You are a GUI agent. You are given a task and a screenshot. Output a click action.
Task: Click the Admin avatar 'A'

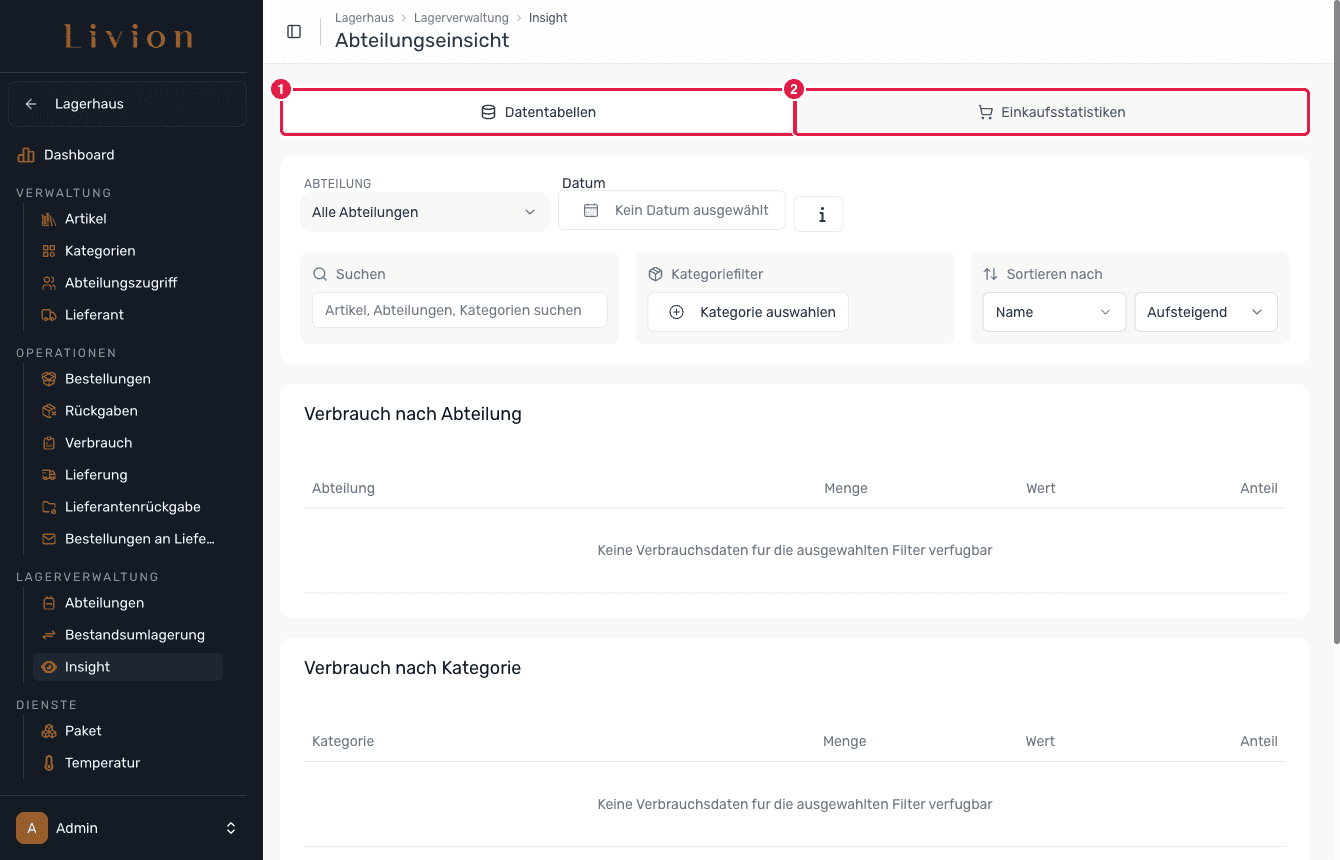point(32,828)
